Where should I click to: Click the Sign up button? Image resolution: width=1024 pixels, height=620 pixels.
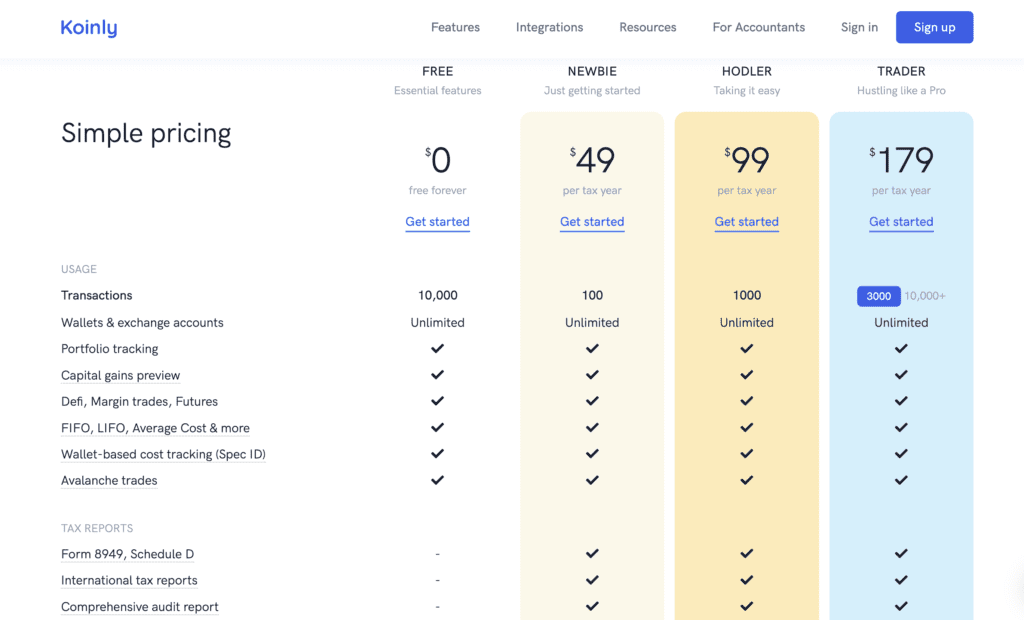tap(935, 27)
